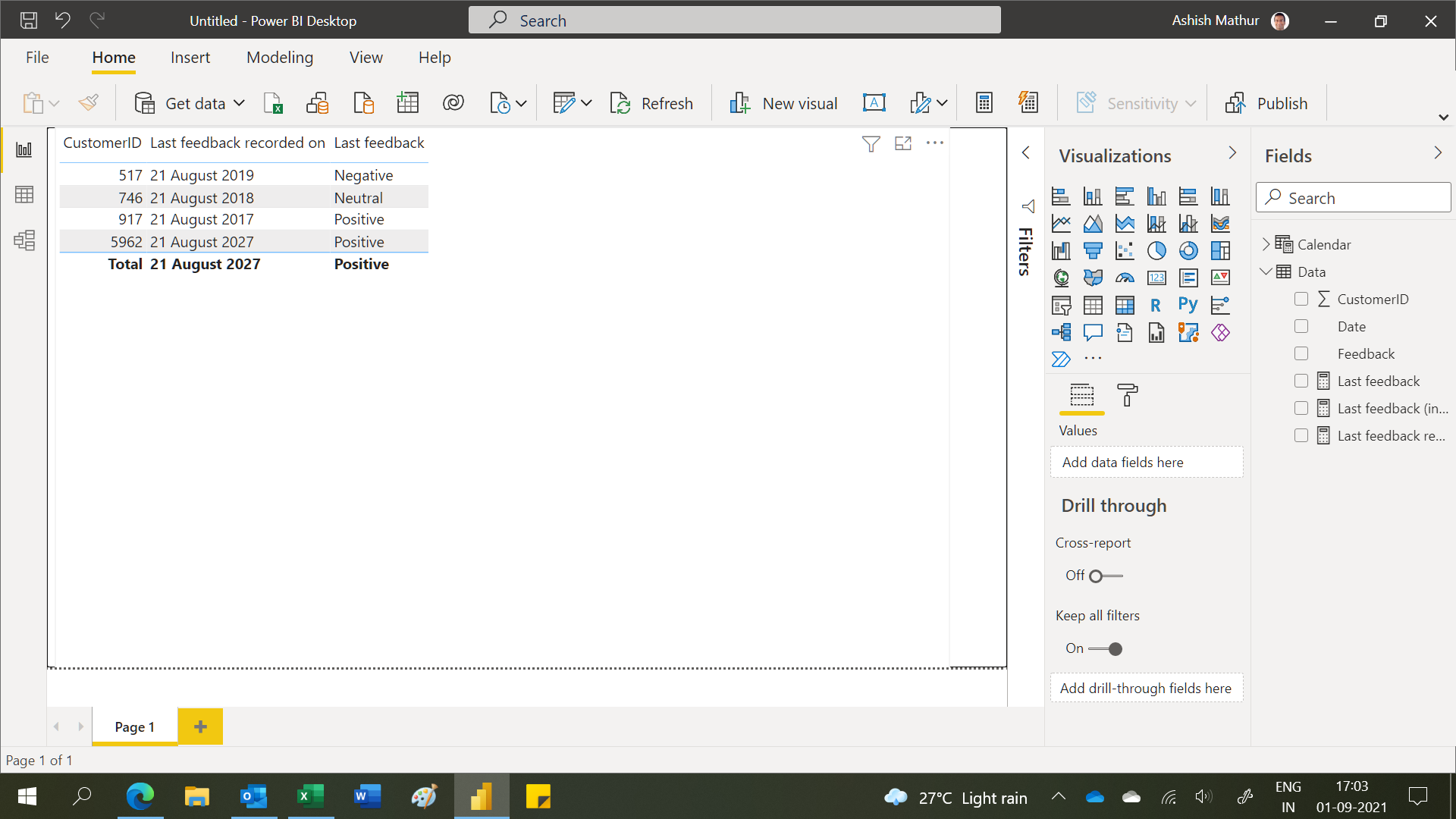Screen dimensions: 1456x819
Task: Choose the Python visual icon
Action: 1188,306
